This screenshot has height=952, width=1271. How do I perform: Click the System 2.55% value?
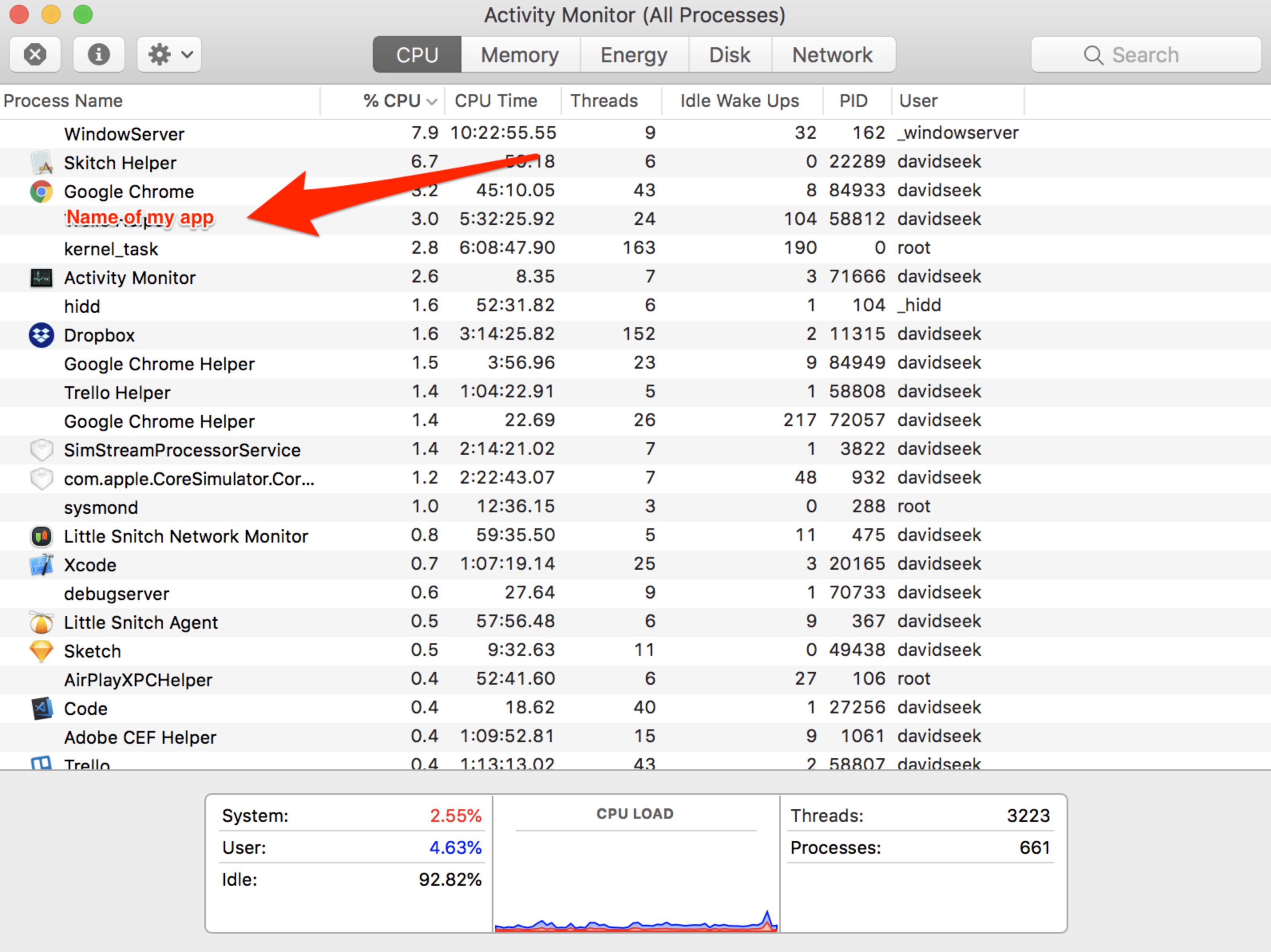[x=455, y=815]
